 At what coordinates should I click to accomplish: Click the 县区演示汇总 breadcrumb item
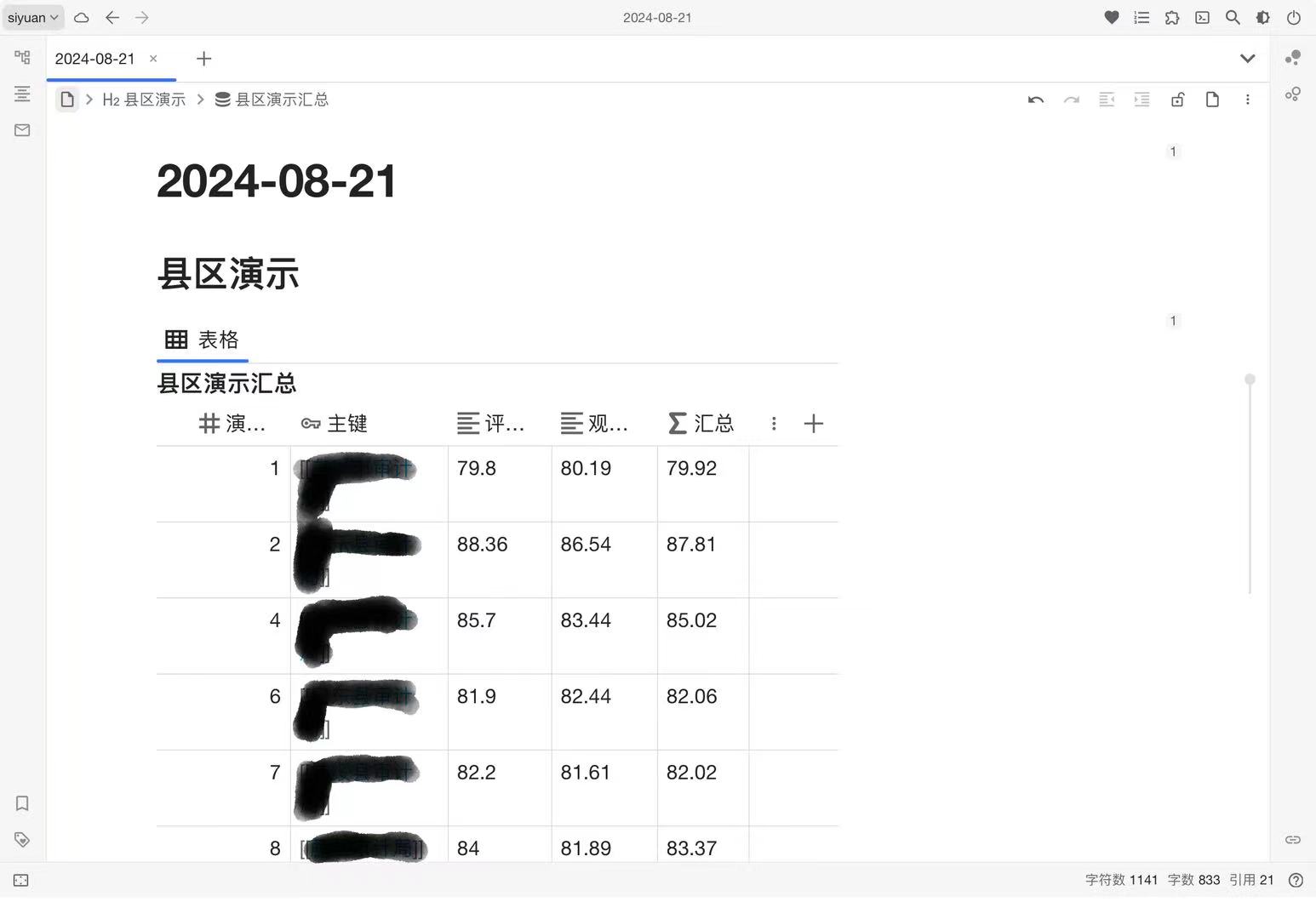272,100
